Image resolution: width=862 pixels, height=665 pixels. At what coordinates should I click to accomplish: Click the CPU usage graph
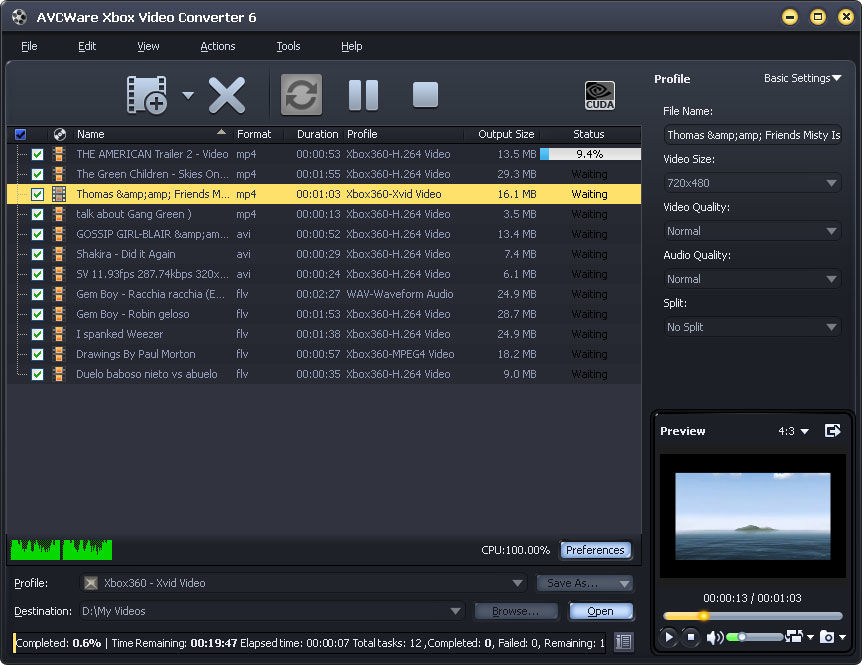[61, 550]
